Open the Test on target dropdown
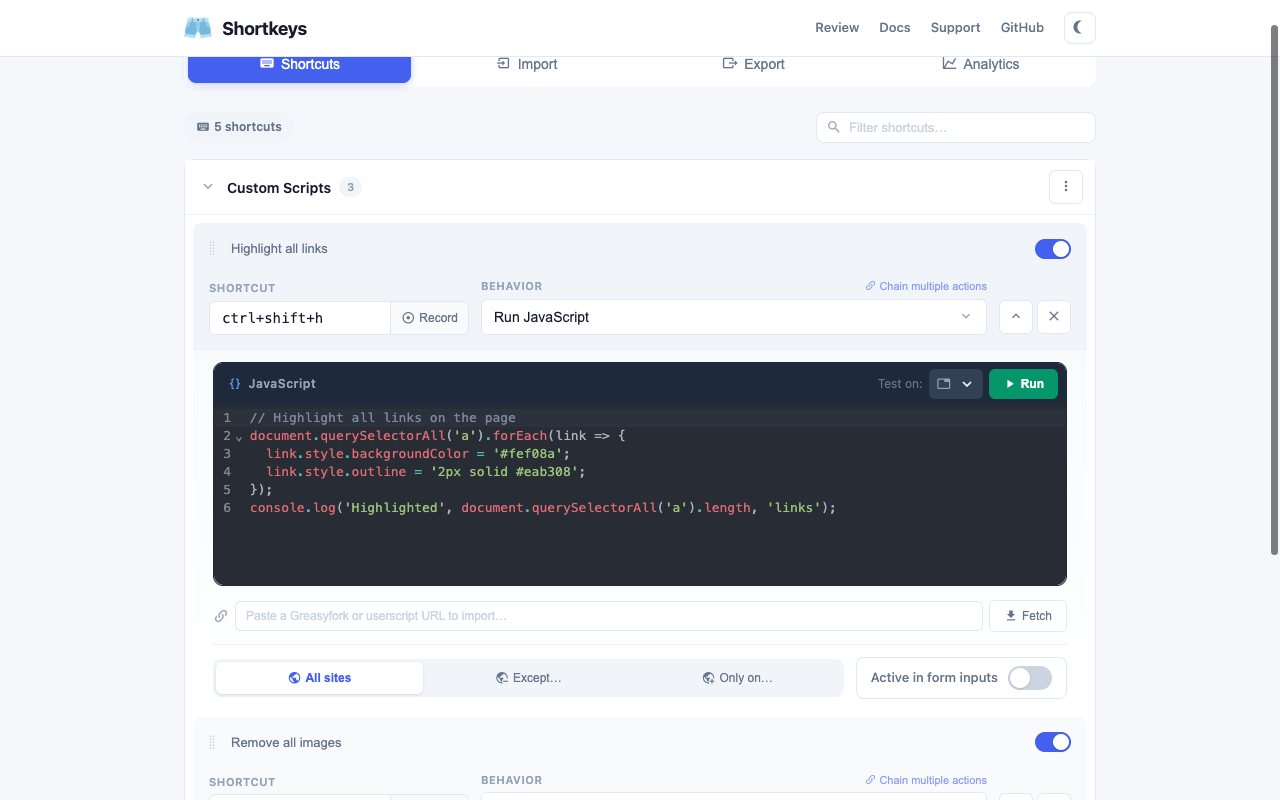Image resolution: width=1280 pixels, height=800 pixels. coord(956,384)
